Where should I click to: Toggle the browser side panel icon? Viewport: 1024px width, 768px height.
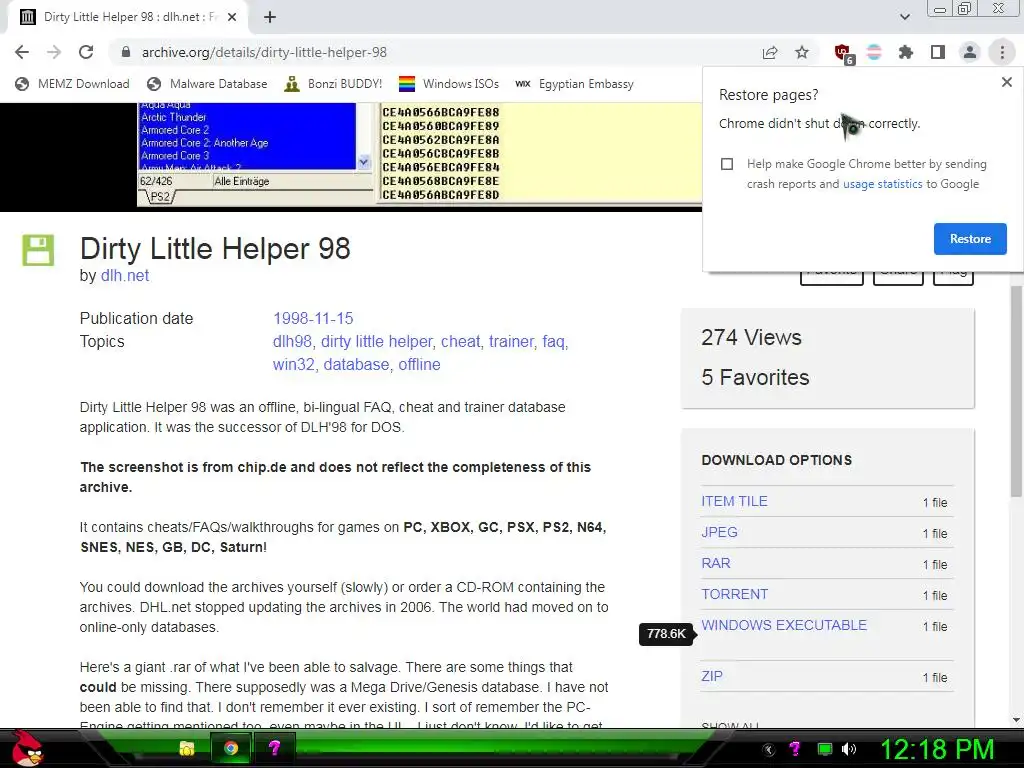point(938,52)
